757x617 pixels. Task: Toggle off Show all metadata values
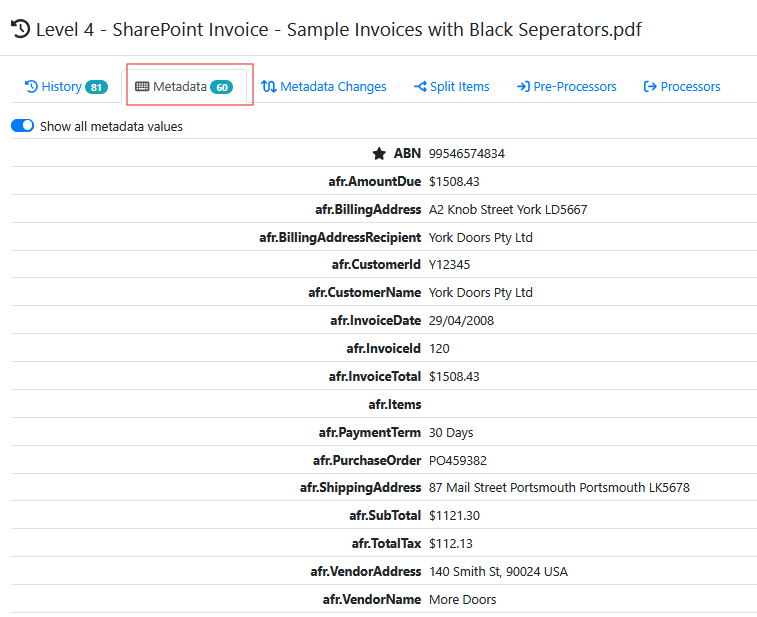22,126
